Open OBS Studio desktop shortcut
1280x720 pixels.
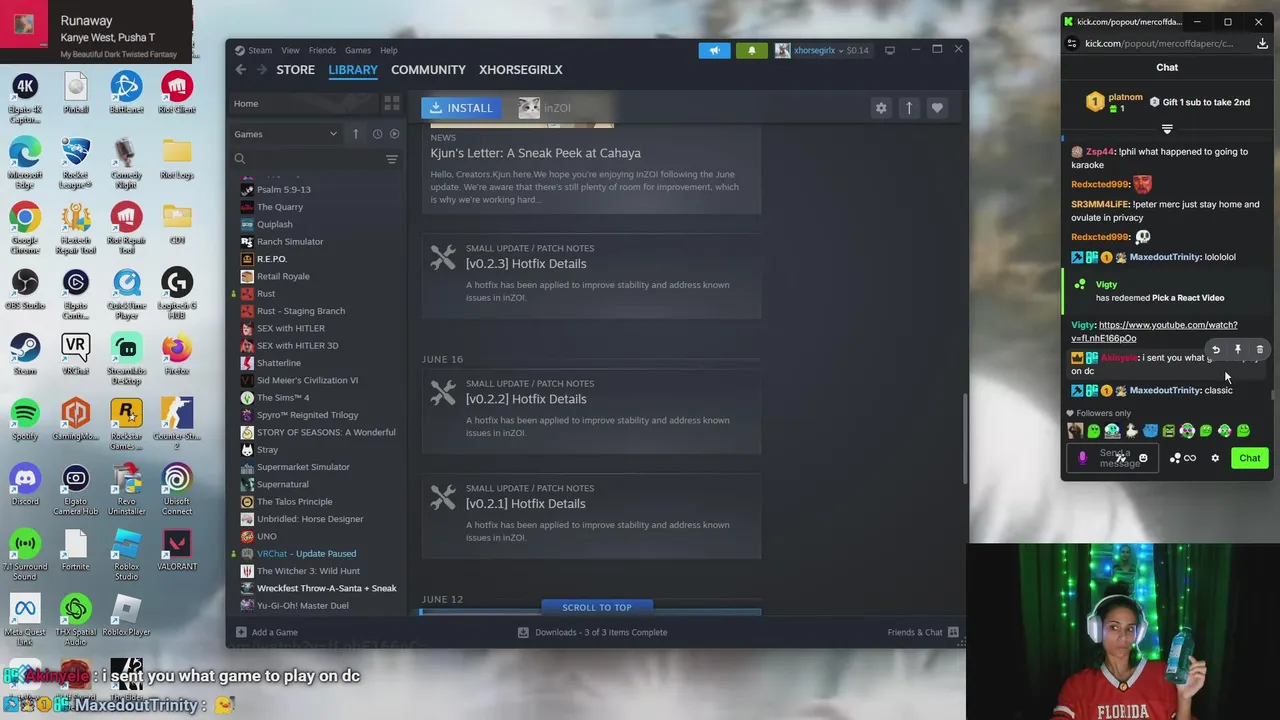(25, 291)
